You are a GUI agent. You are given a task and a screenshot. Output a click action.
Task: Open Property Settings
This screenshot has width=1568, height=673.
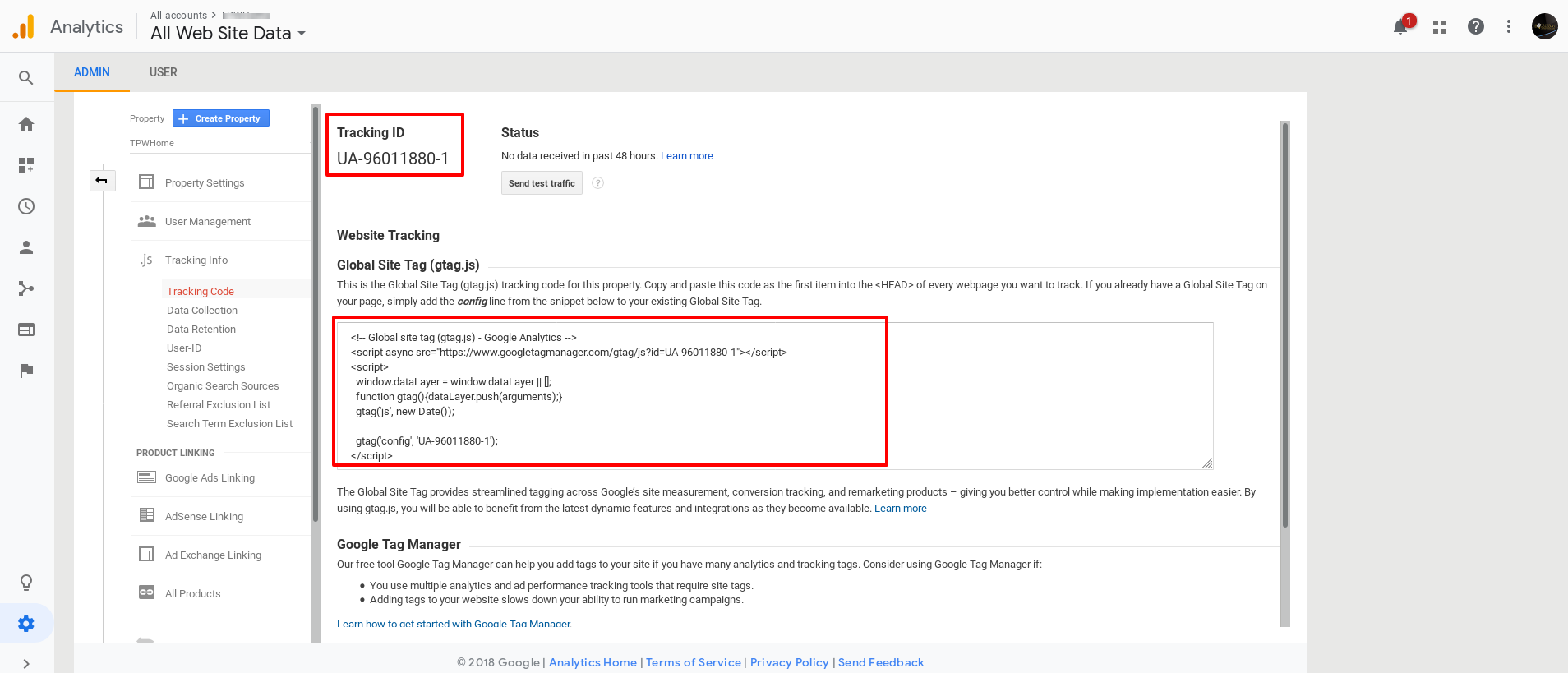point(205,182)
